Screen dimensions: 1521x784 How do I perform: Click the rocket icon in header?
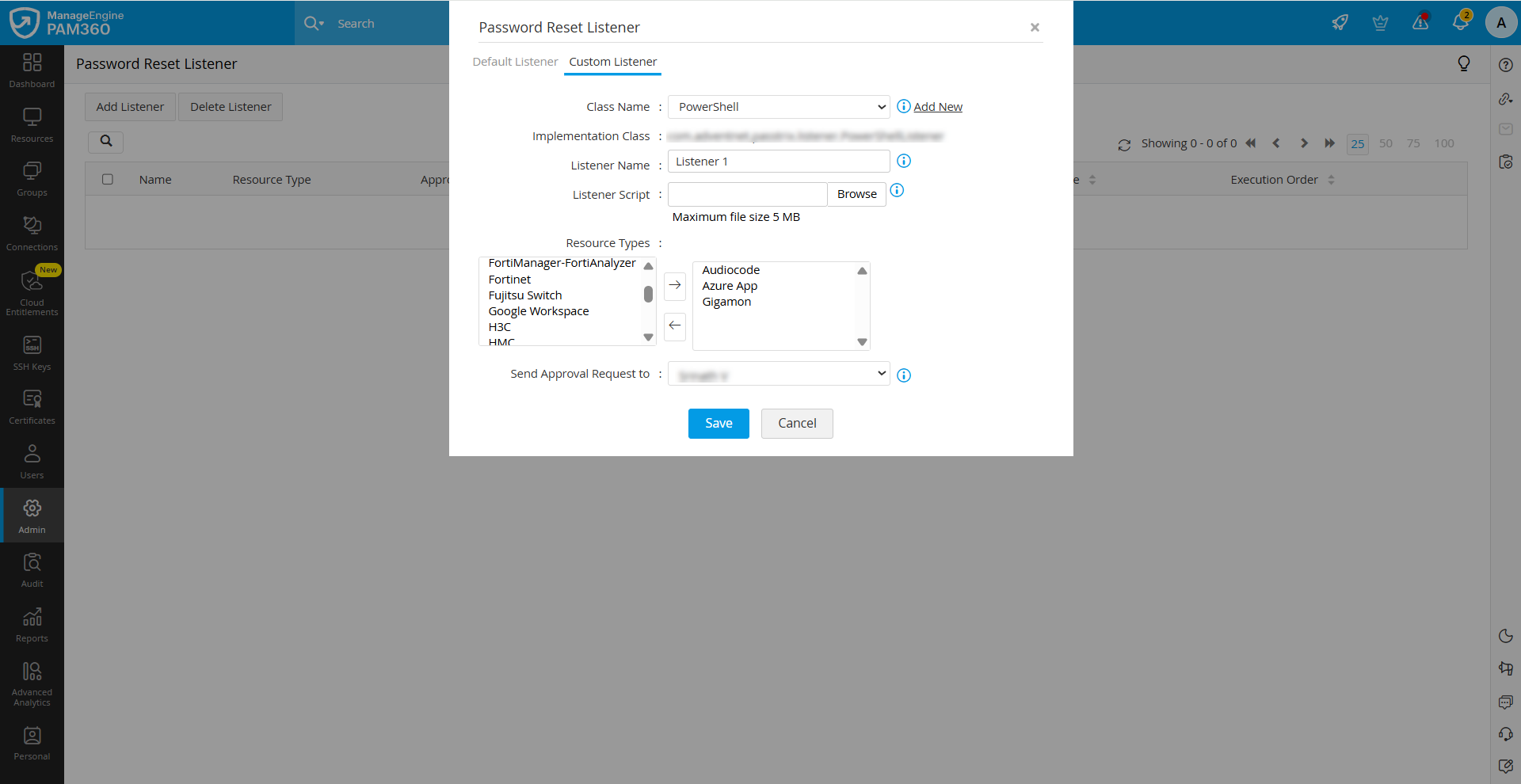(x=1340, y=23)
